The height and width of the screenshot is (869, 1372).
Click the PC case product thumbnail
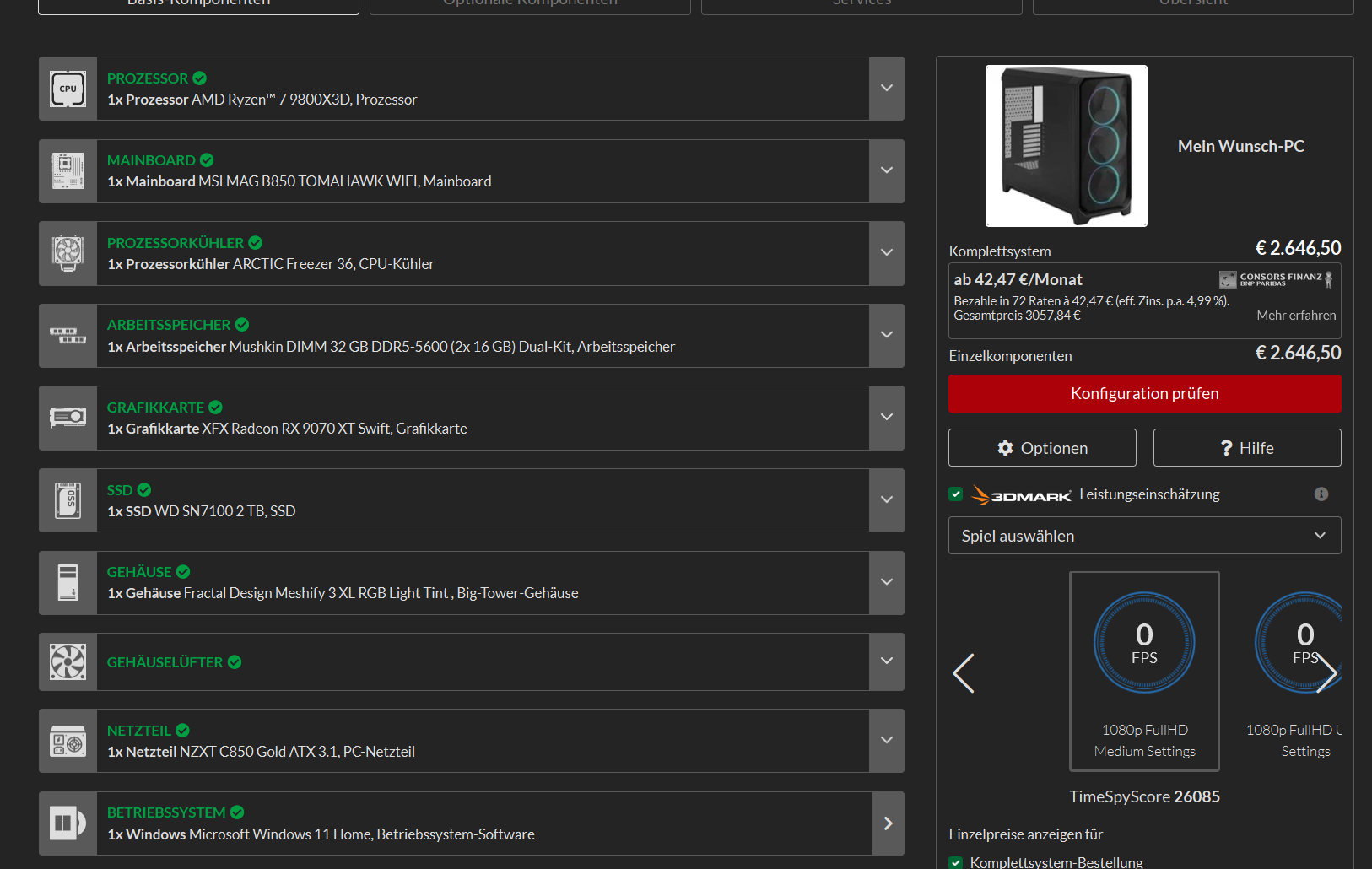tap(1067, 146)
